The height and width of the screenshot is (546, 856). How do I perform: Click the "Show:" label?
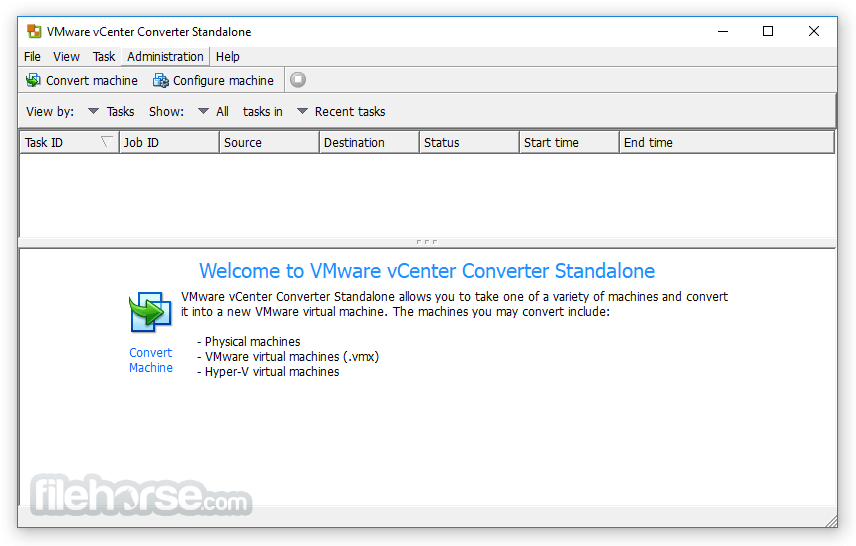[167, 111]
